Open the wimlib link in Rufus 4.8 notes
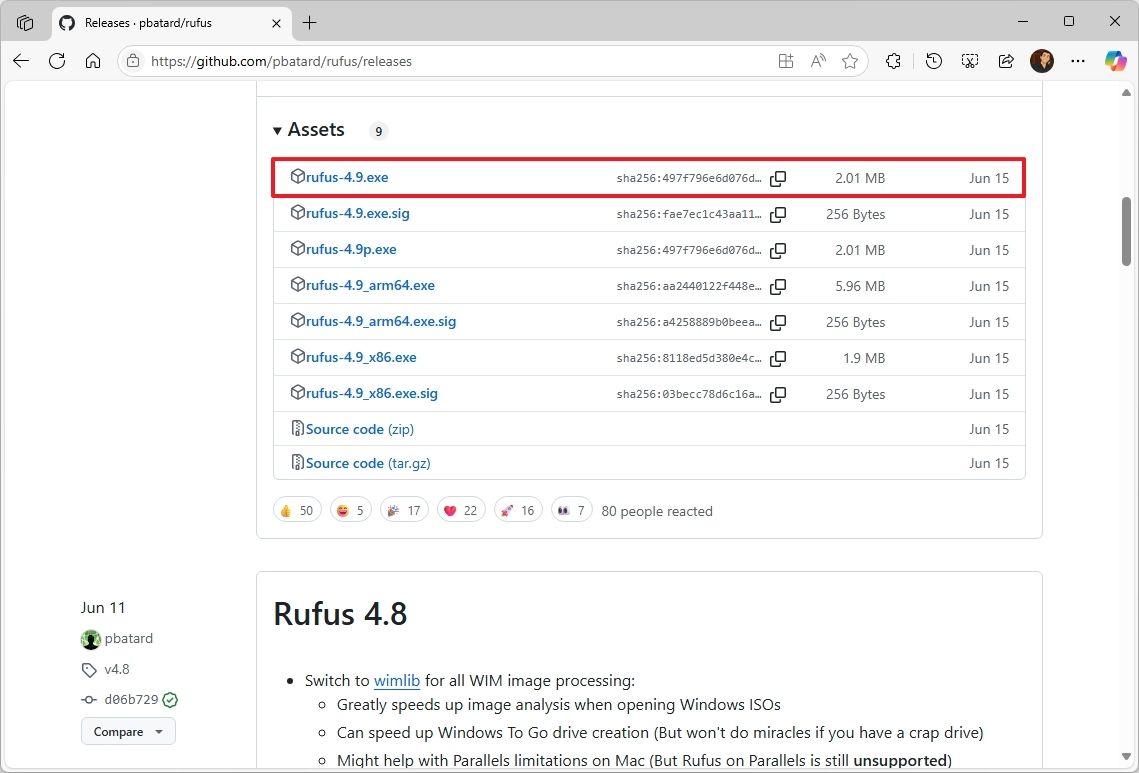 point(397,680)
